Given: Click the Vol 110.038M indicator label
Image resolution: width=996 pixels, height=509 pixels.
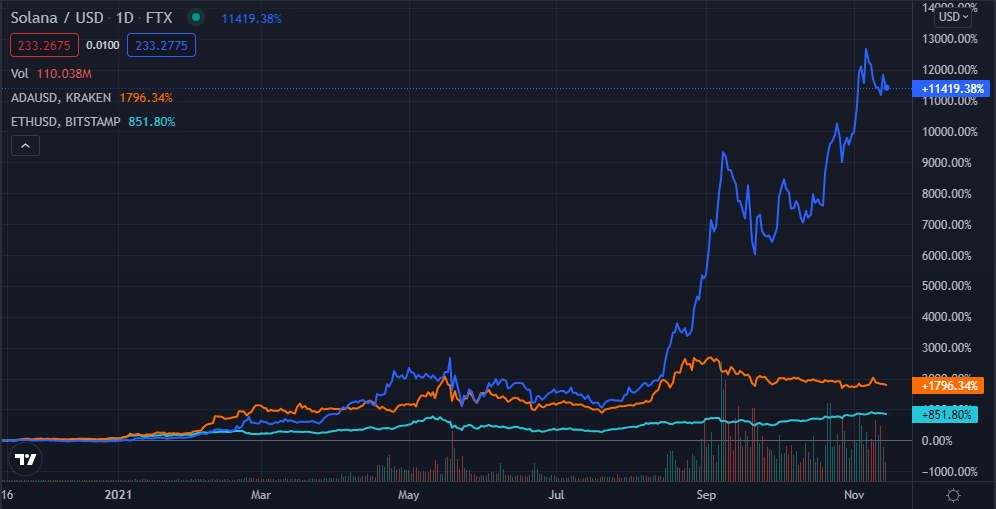Looking at the screenshot, I should click(51, 74).
